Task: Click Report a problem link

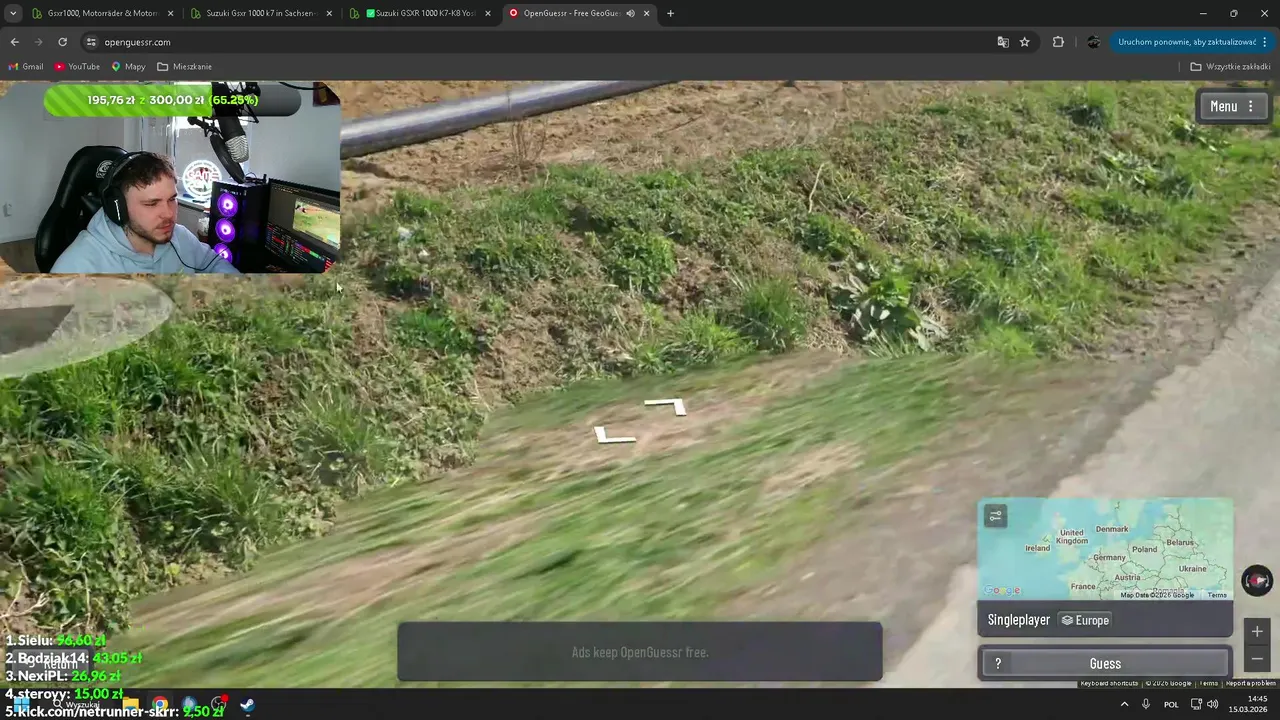Action: pyautogui.click(x=1250, y=683)
